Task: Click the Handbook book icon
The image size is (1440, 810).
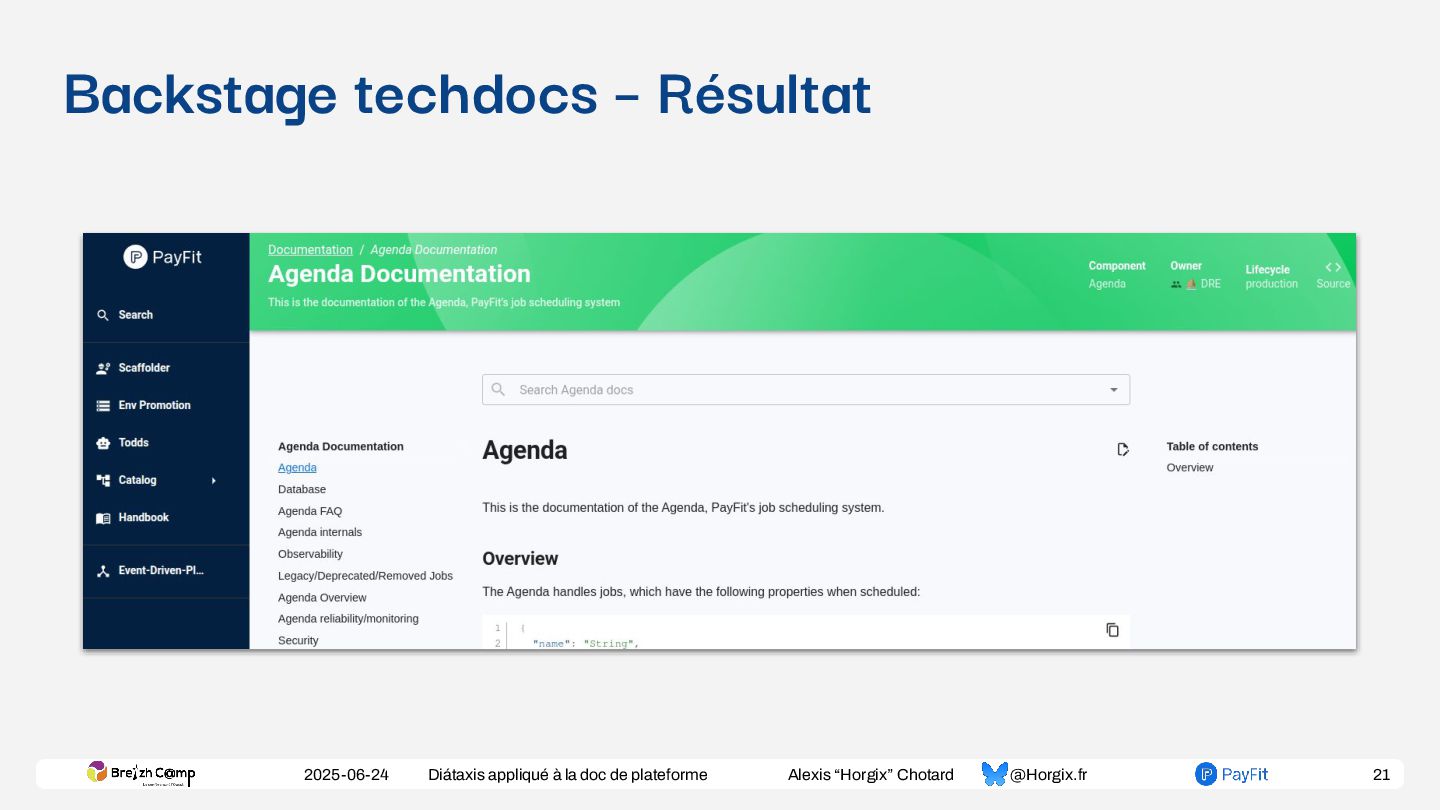Action: tap(103, 518)
